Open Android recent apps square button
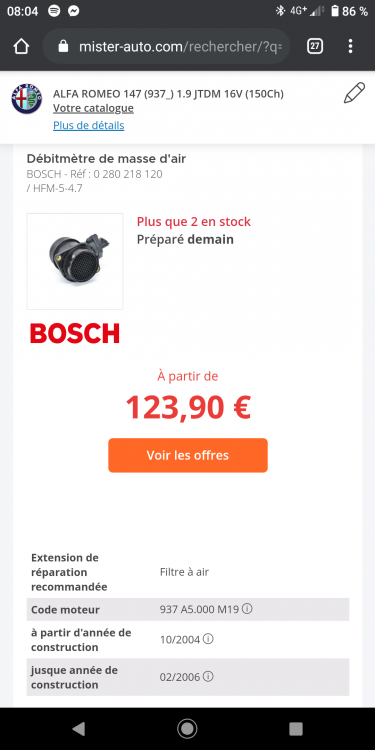375x750 pixels. coord(296,728)
